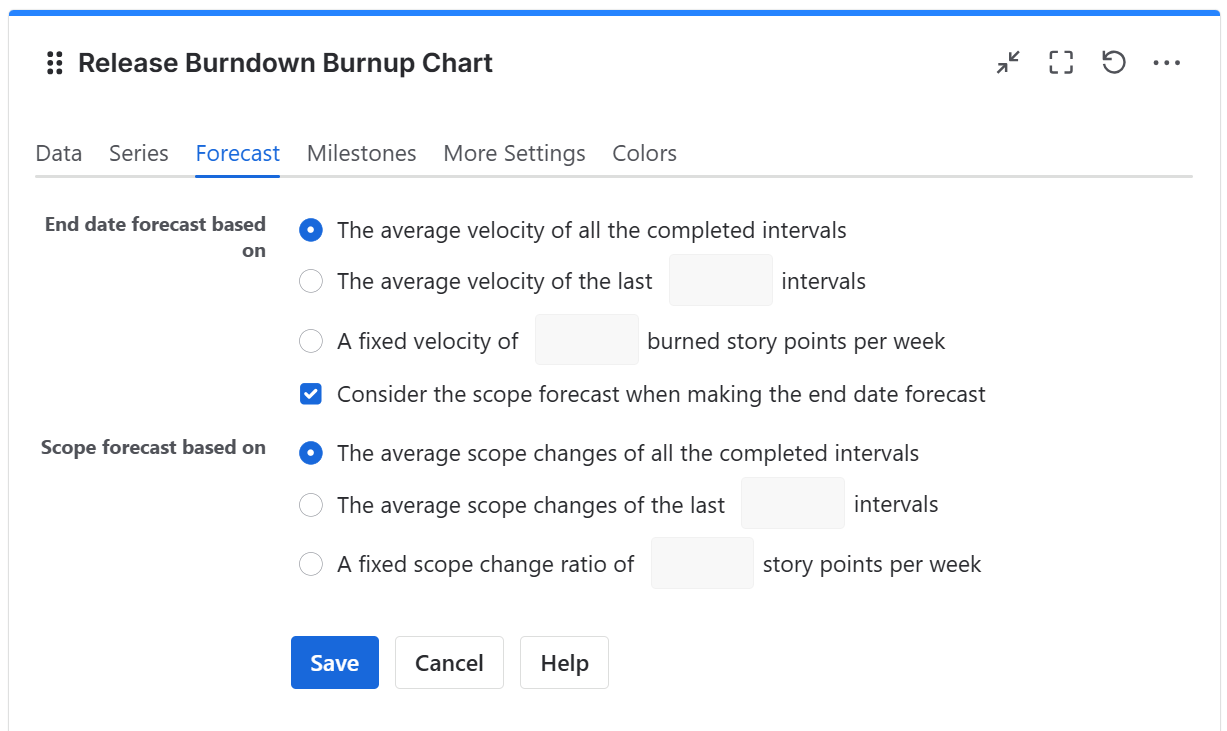Switch to the Milestones tab

pos(361,153)
